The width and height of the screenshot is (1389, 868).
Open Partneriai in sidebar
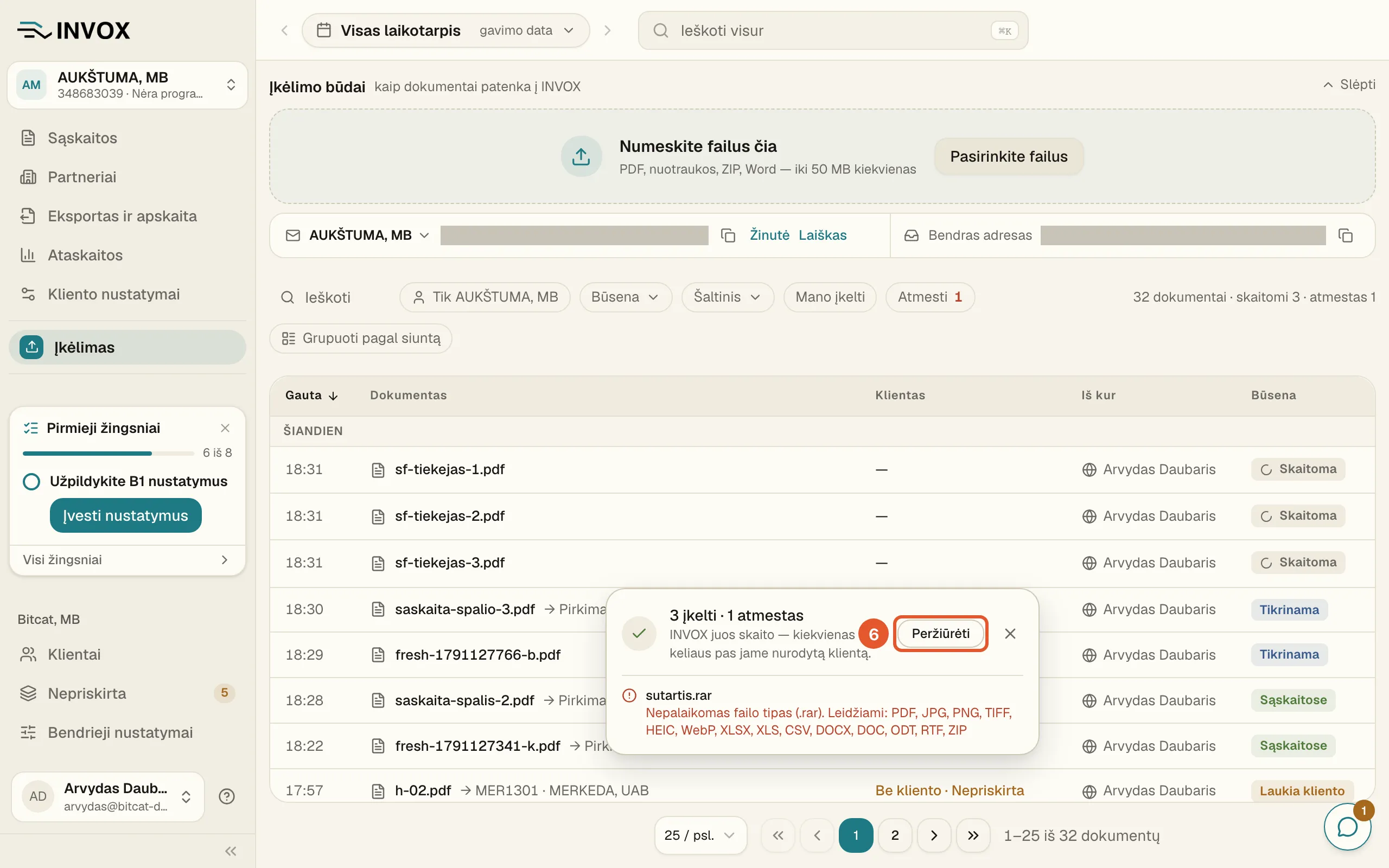coord(128,177)
